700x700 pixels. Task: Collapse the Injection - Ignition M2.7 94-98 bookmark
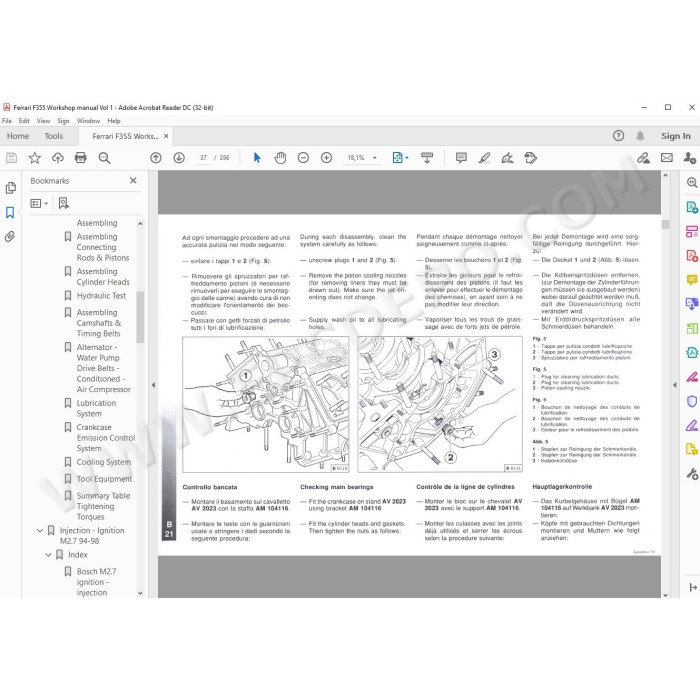40,530
